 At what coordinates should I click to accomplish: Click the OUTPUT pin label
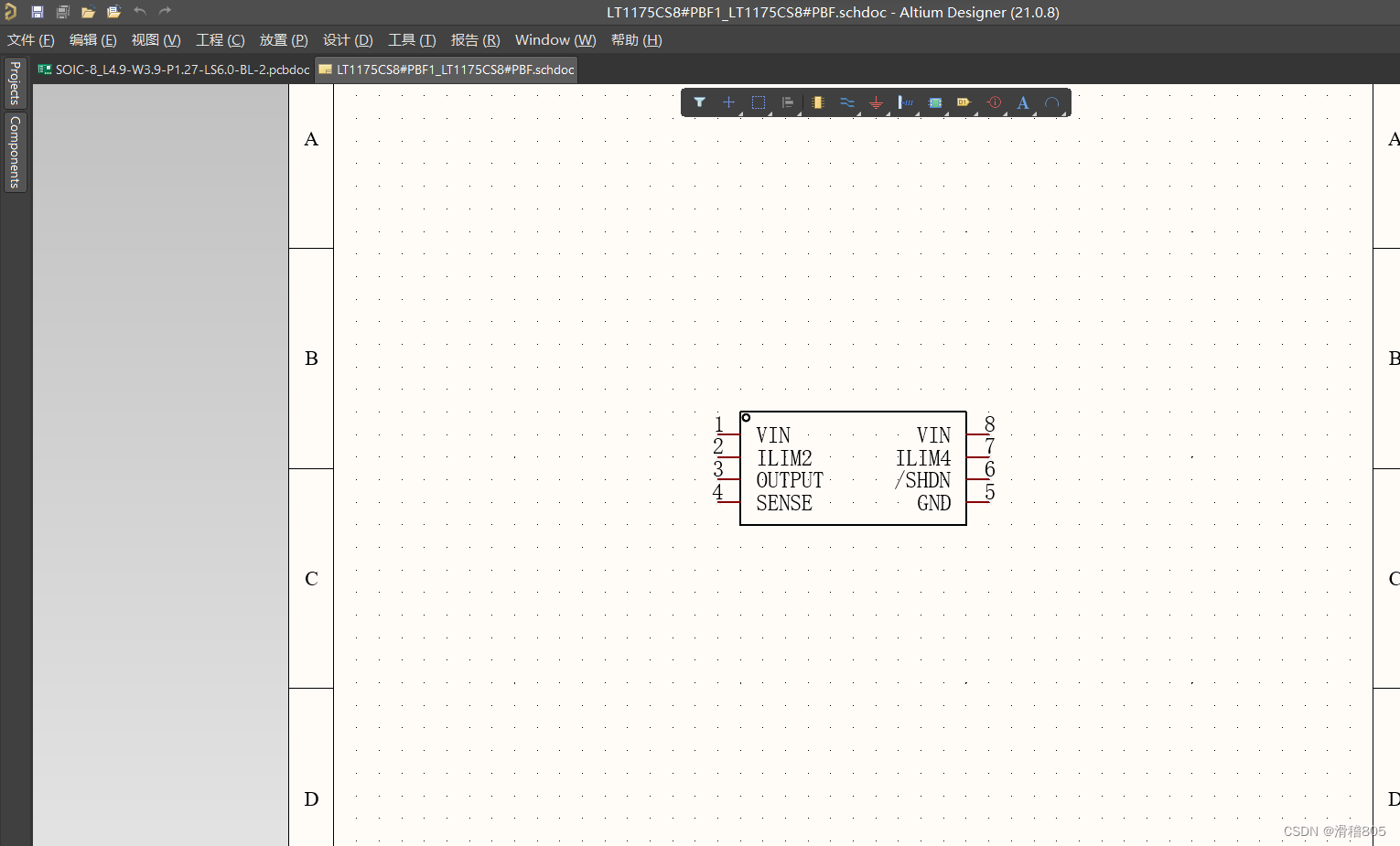790,480
